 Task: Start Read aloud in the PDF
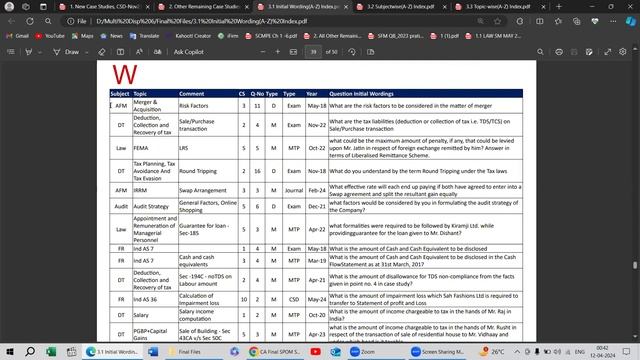[x=139, y=52]
